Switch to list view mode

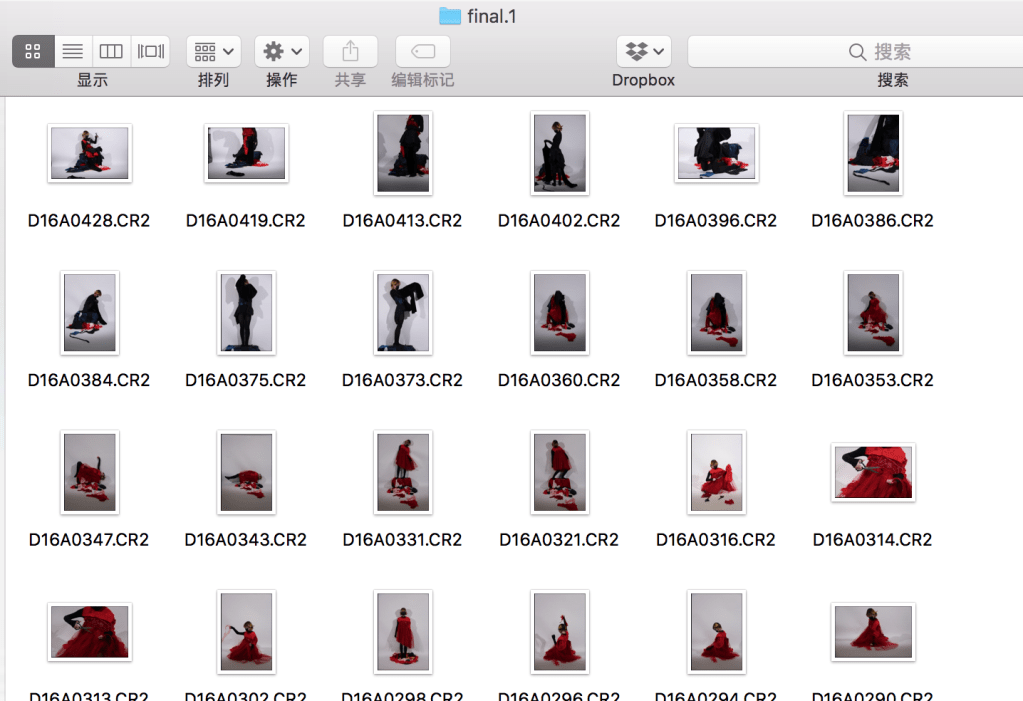coord(72,51)
